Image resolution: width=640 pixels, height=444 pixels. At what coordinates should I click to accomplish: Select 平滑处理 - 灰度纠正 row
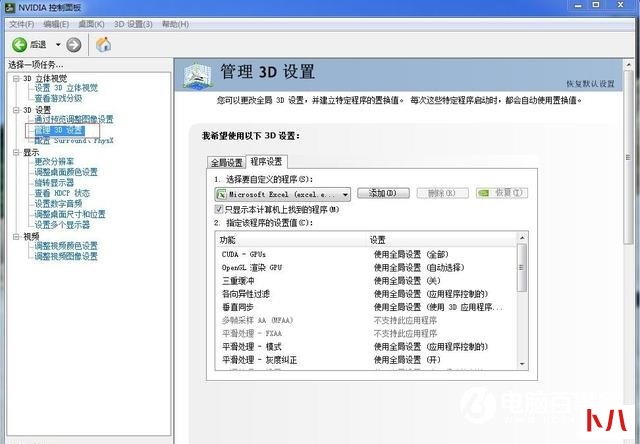click(x=366, y=360)
